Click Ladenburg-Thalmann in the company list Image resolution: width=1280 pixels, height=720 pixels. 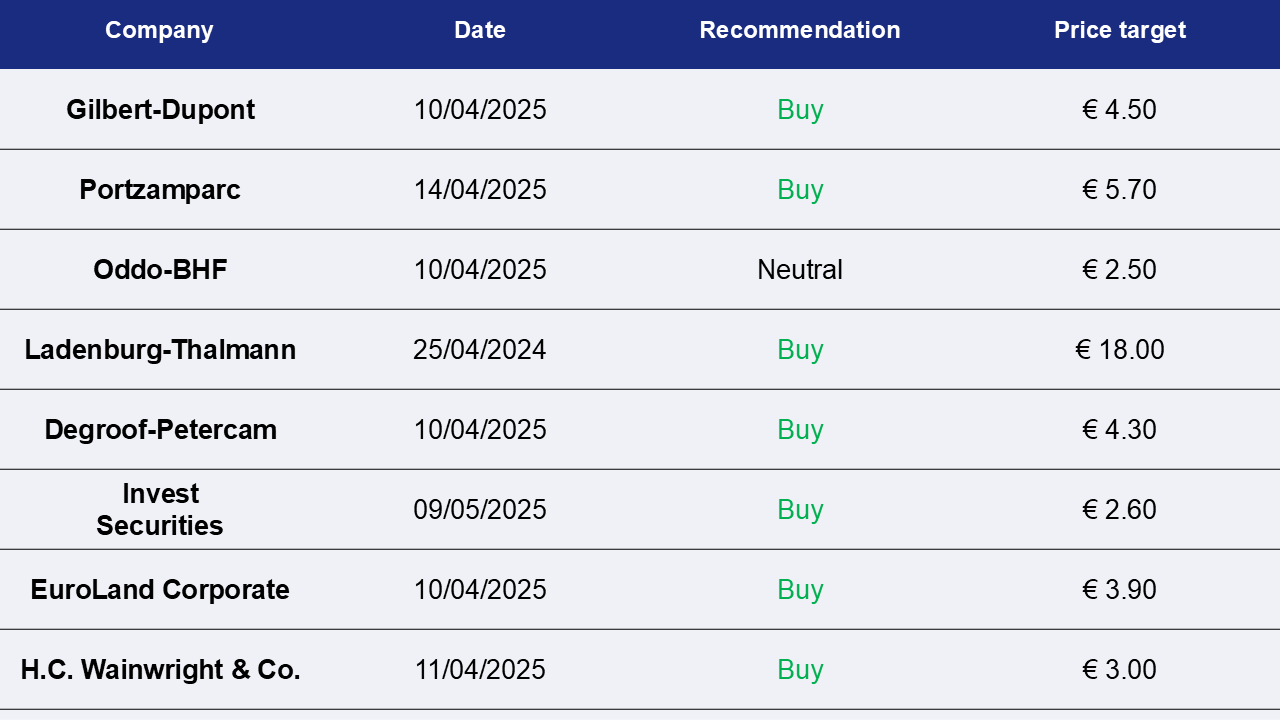click(160, 349)
